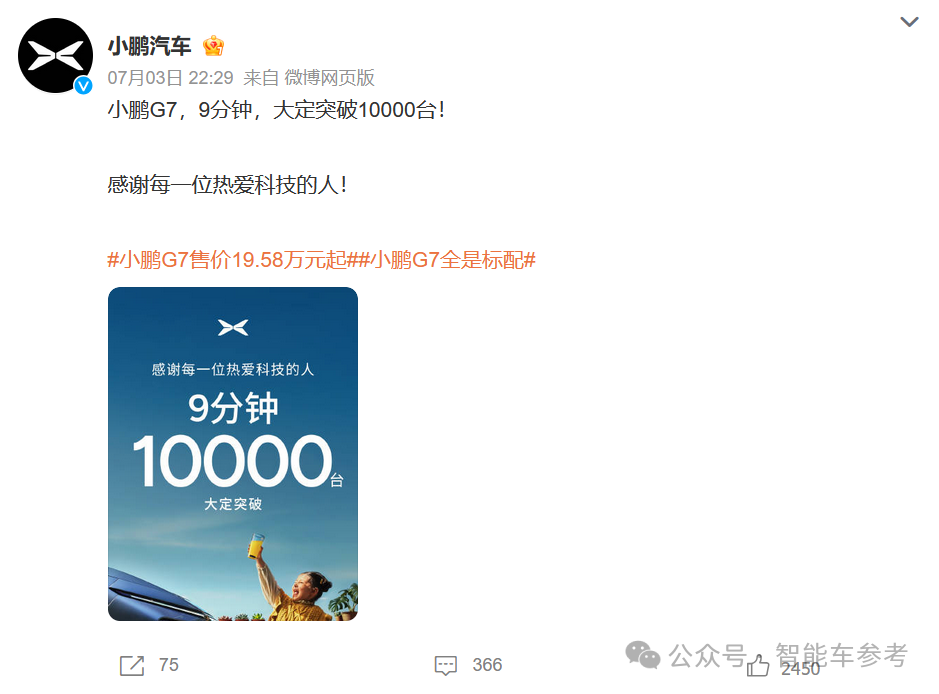Viewport: 939px width, 694px height.
Task: Open hashtag #小鹏G7售价19.58万元起#
Action: (233, 260)
